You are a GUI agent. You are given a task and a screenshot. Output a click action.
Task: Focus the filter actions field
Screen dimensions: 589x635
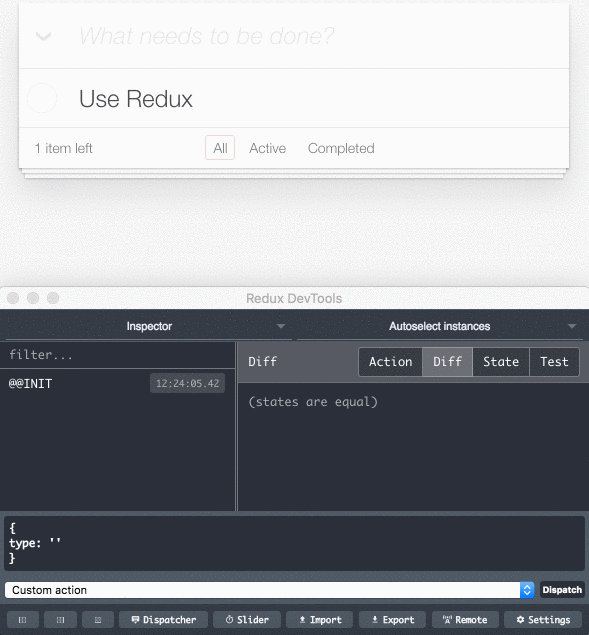pos(117,355)
